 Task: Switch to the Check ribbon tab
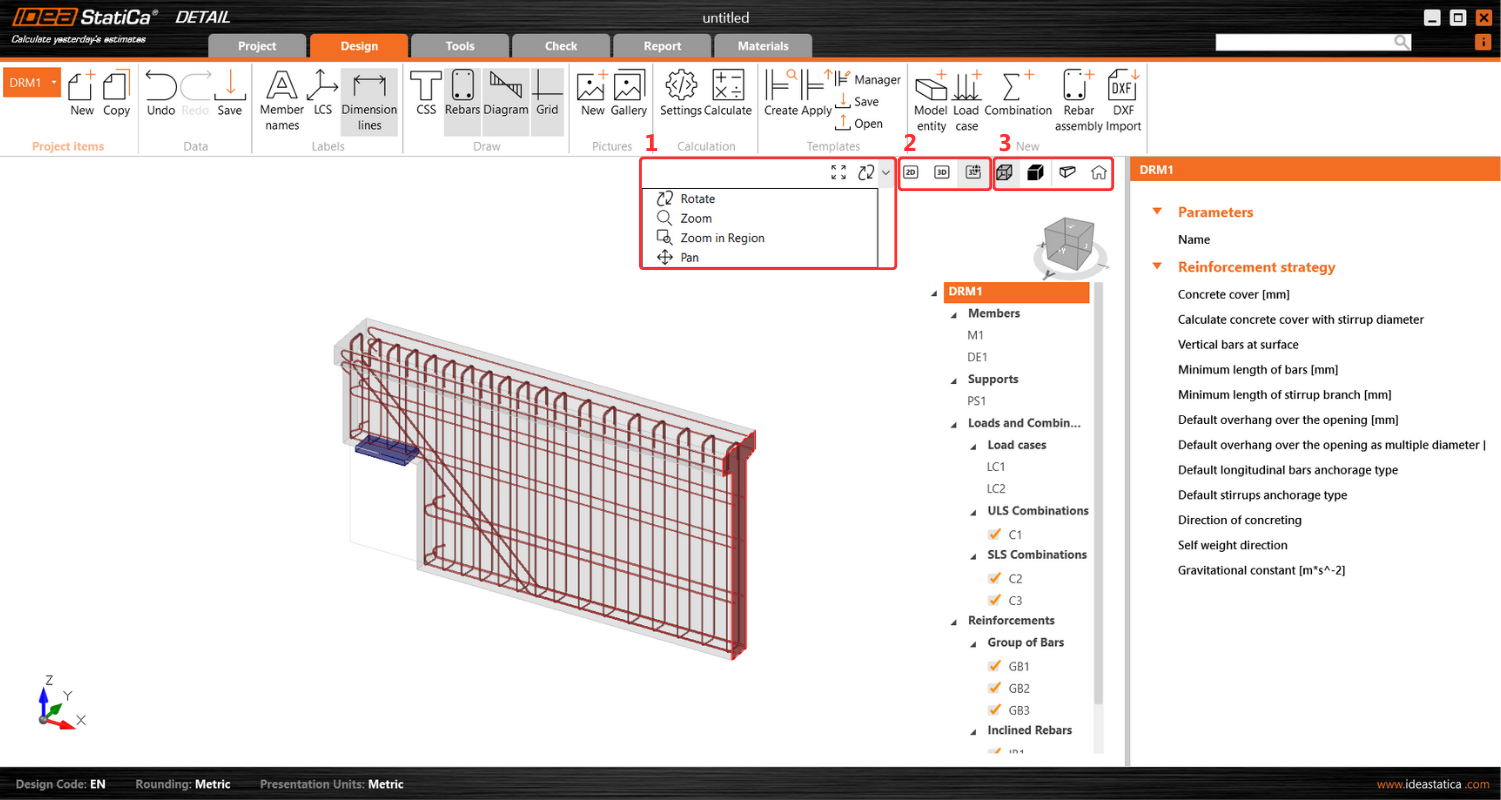[x=560, y=45]
